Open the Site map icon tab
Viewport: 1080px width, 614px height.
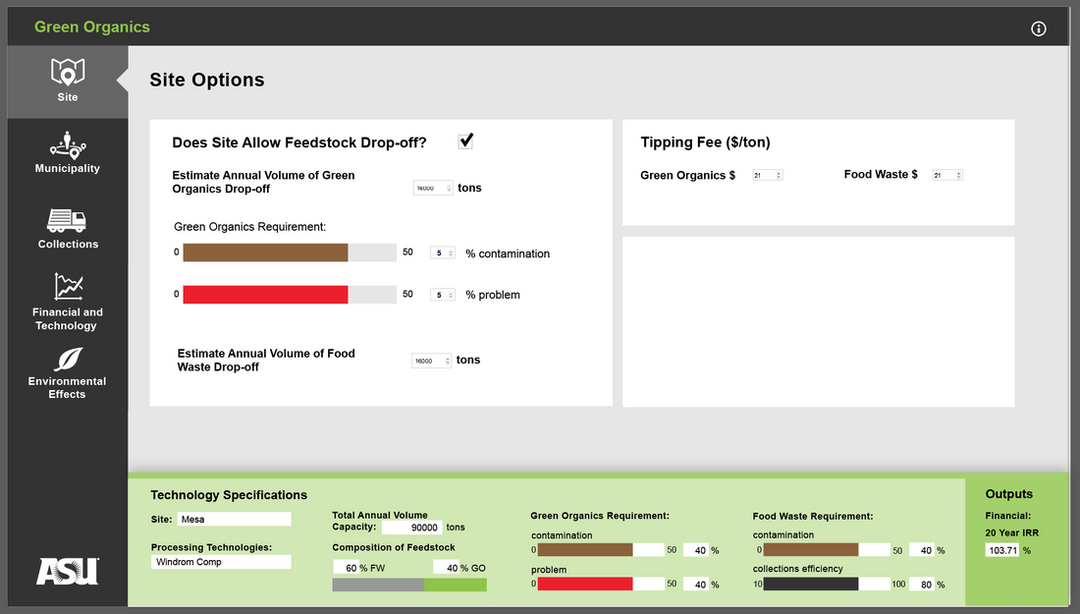(x=67, y=73)
